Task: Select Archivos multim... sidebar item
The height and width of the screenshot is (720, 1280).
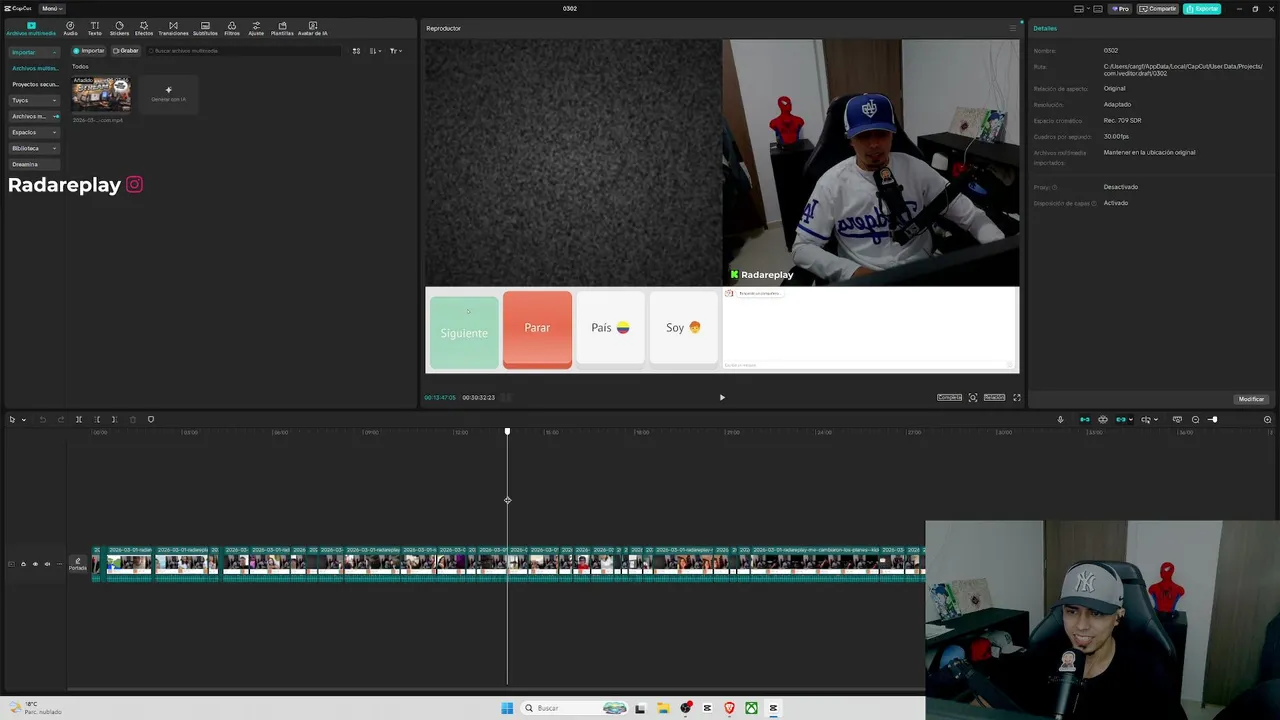Action: (34, 68)
